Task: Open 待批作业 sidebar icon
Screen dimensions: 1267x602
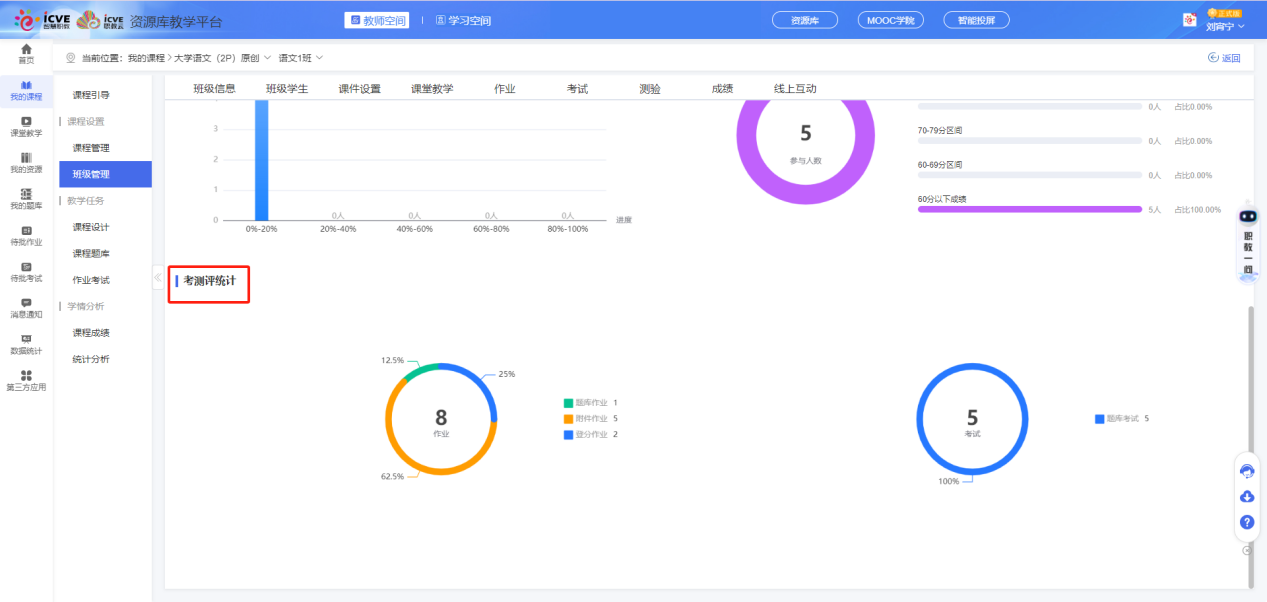Action: (x=26, y=235)
